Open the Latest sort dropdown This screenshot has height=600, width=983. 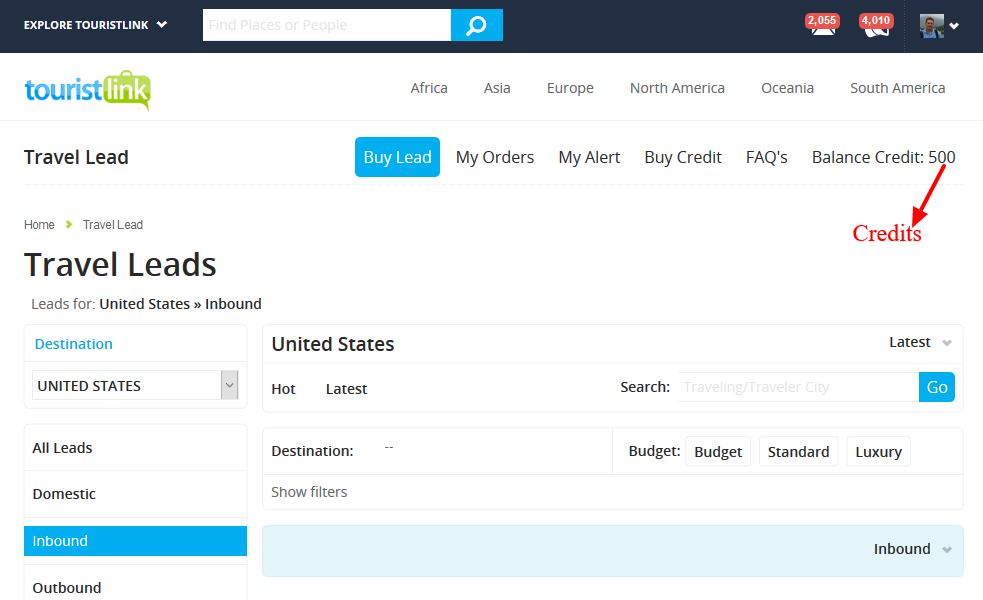920,342
